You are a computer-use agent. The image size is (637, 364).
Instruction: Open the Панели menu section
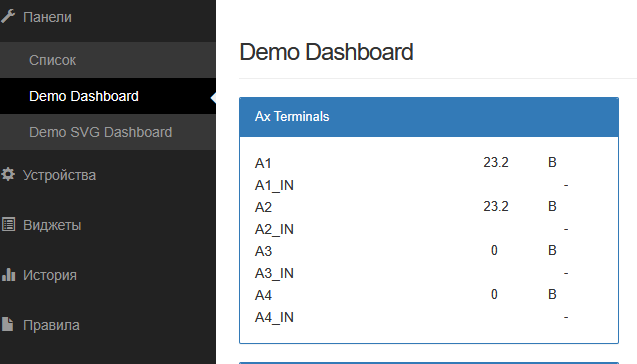coord(47,17)
